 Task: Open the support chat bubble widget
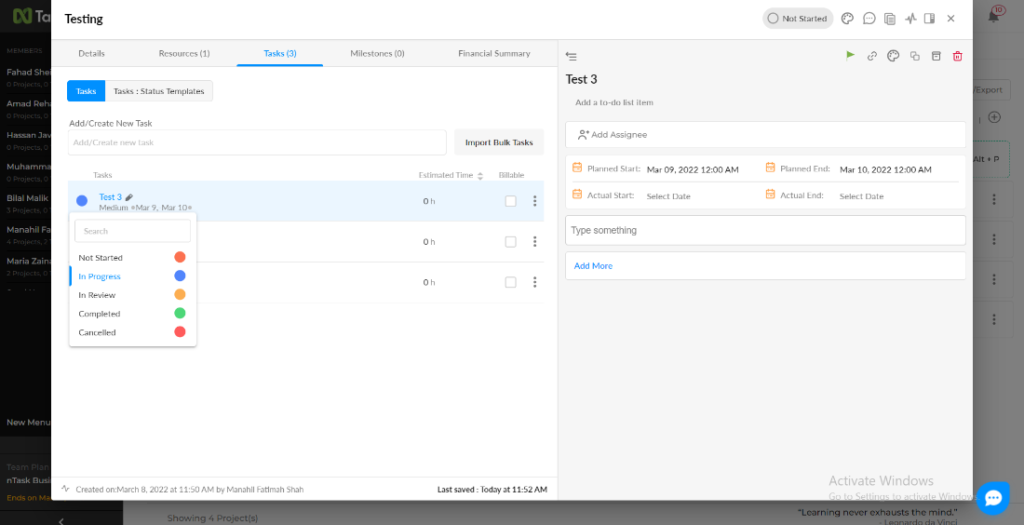click(992, 497)
